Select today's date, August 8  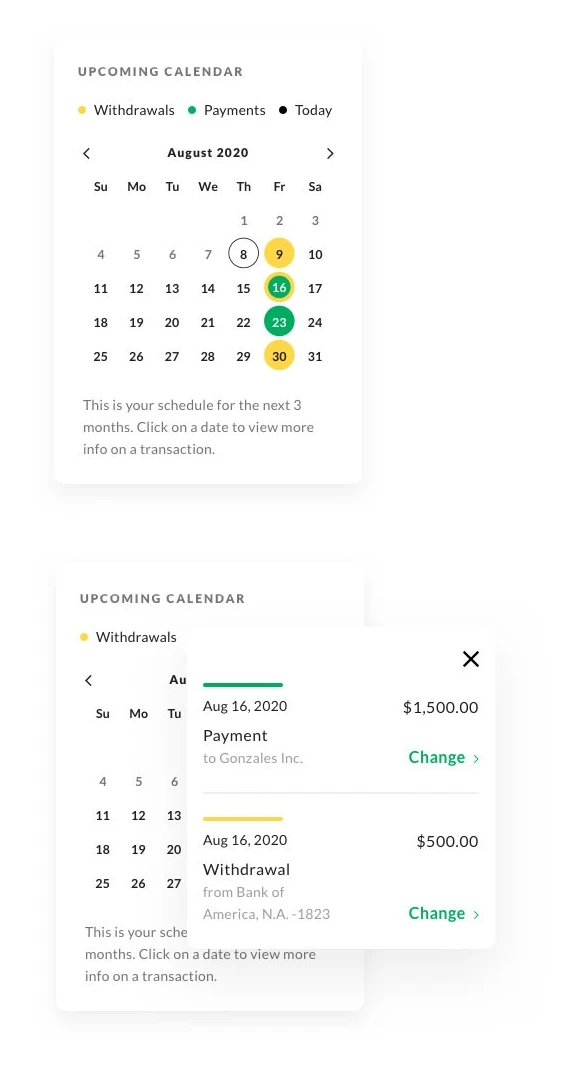[x=243, y=254]
